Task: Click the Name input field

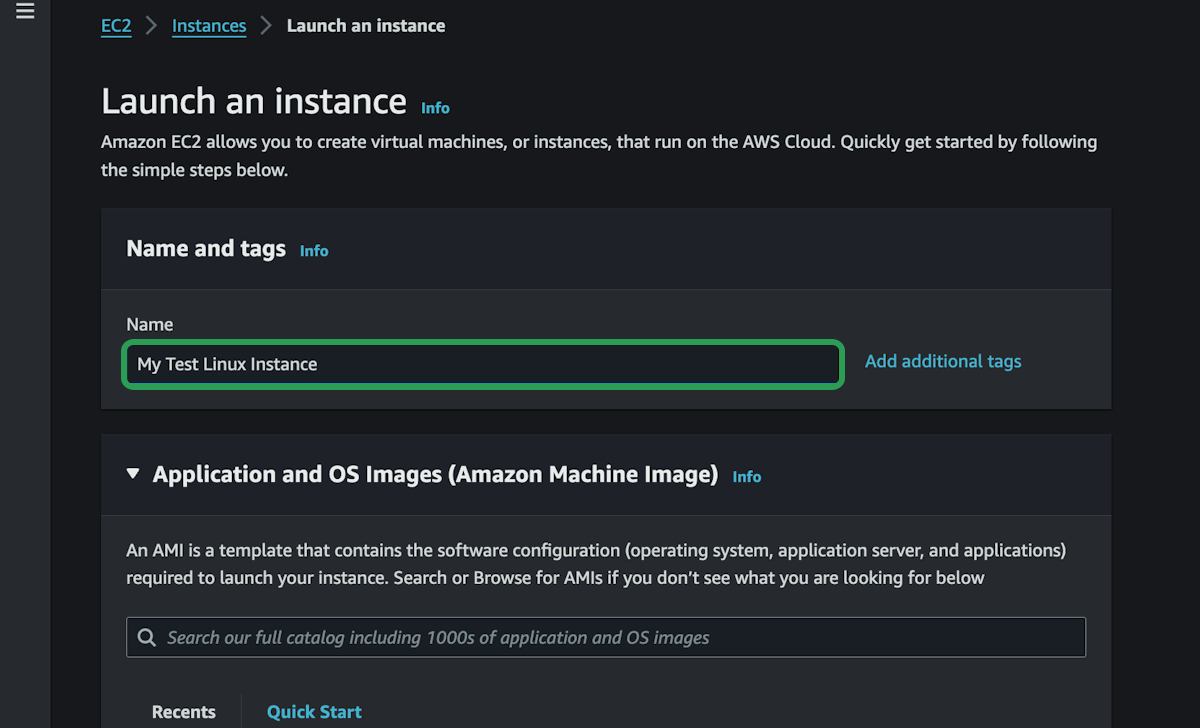Action: coord(482,364)
